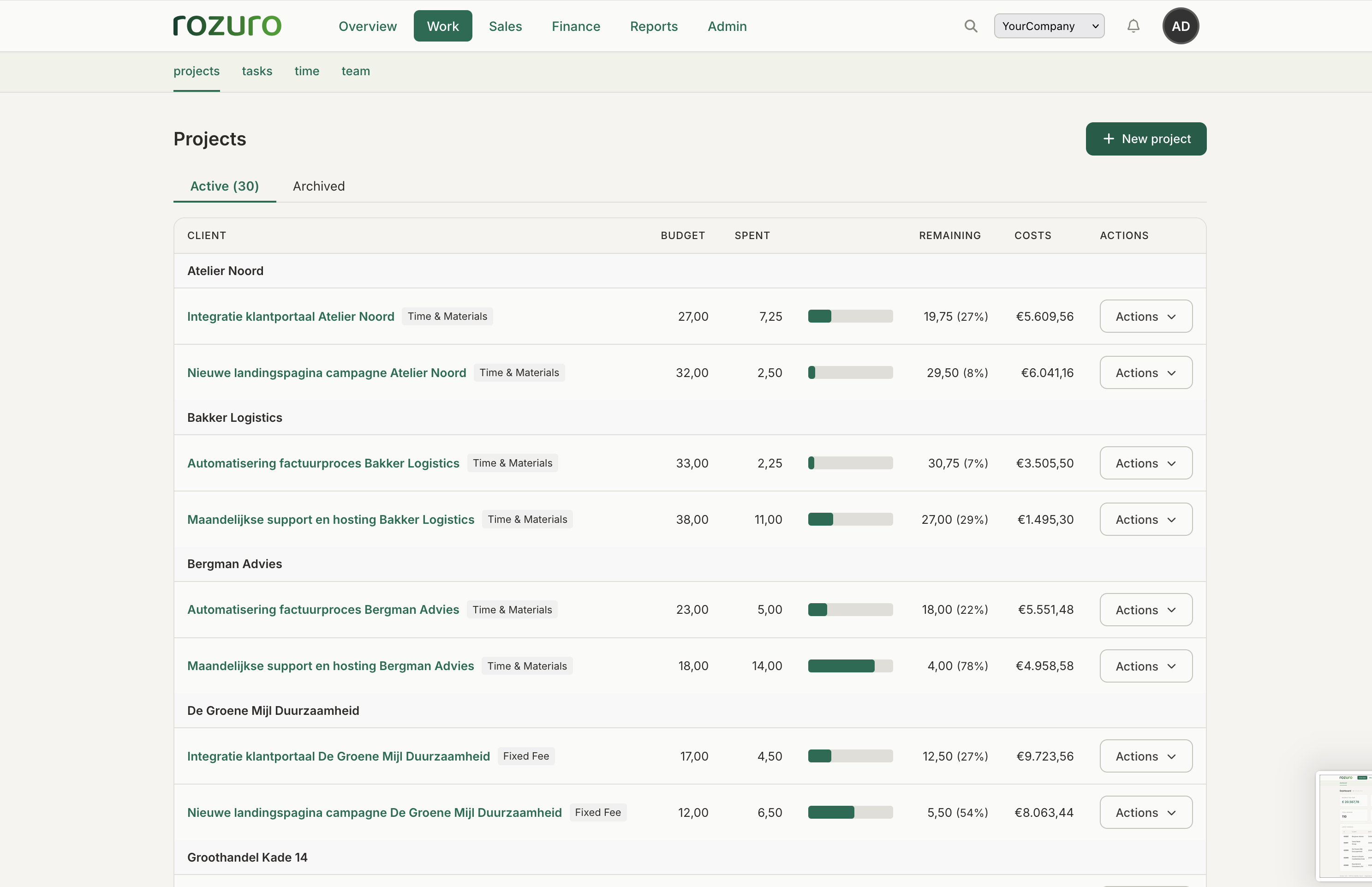The height and width of the screenshot is (887, 1372).
Task: Click the SPENT column header
Action: pos(752,235)
